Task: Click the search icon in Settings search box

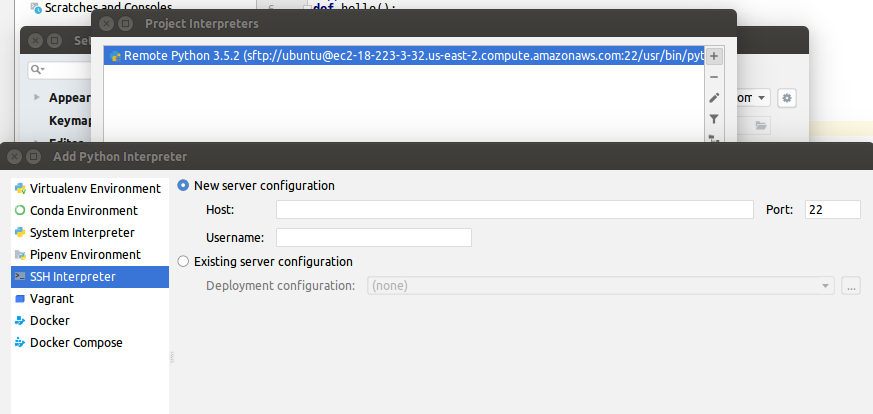Action: tap(37, 70)
